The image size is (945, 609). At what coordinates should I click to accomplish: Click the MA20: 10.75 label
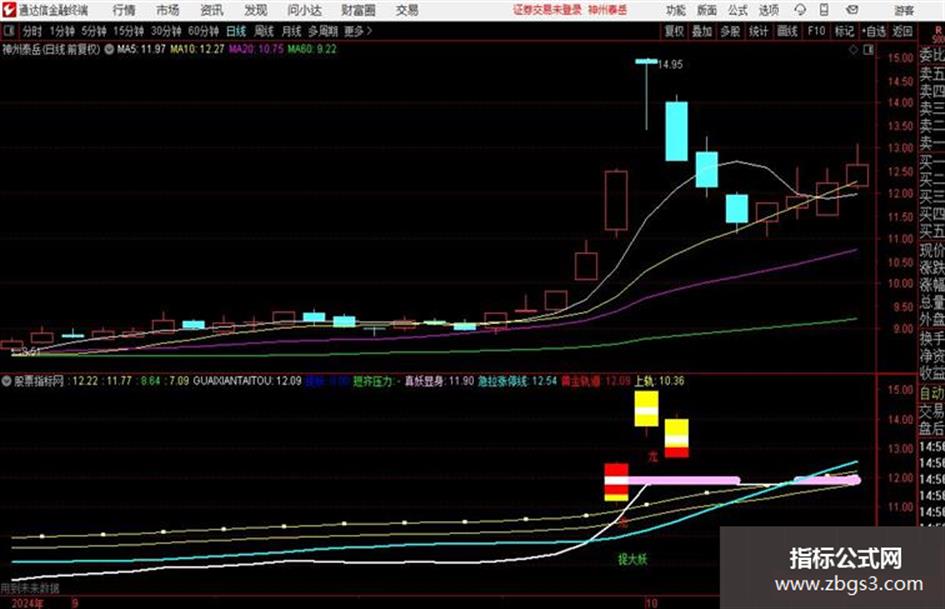pyautogui.click(x=256, y=49)
